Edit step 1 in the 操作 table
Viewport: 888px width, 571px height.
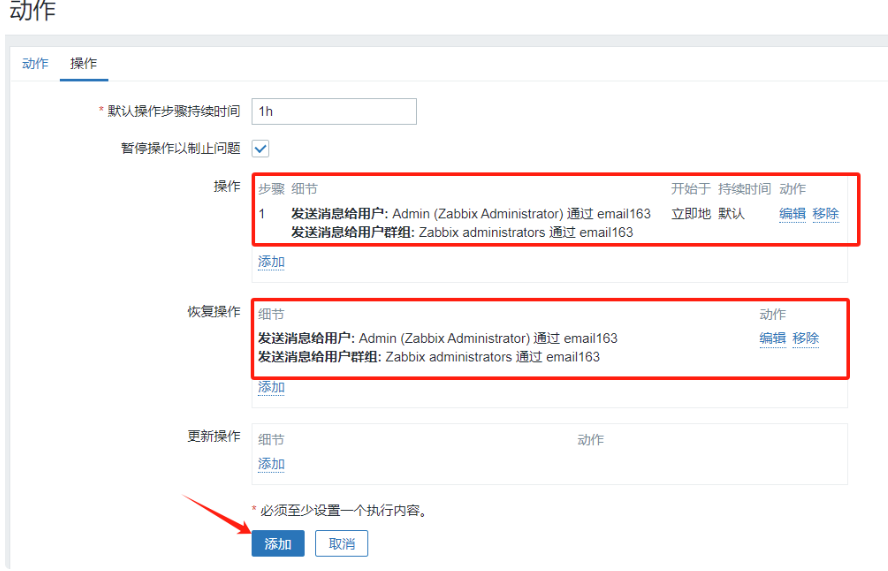[x=792, y=214]
